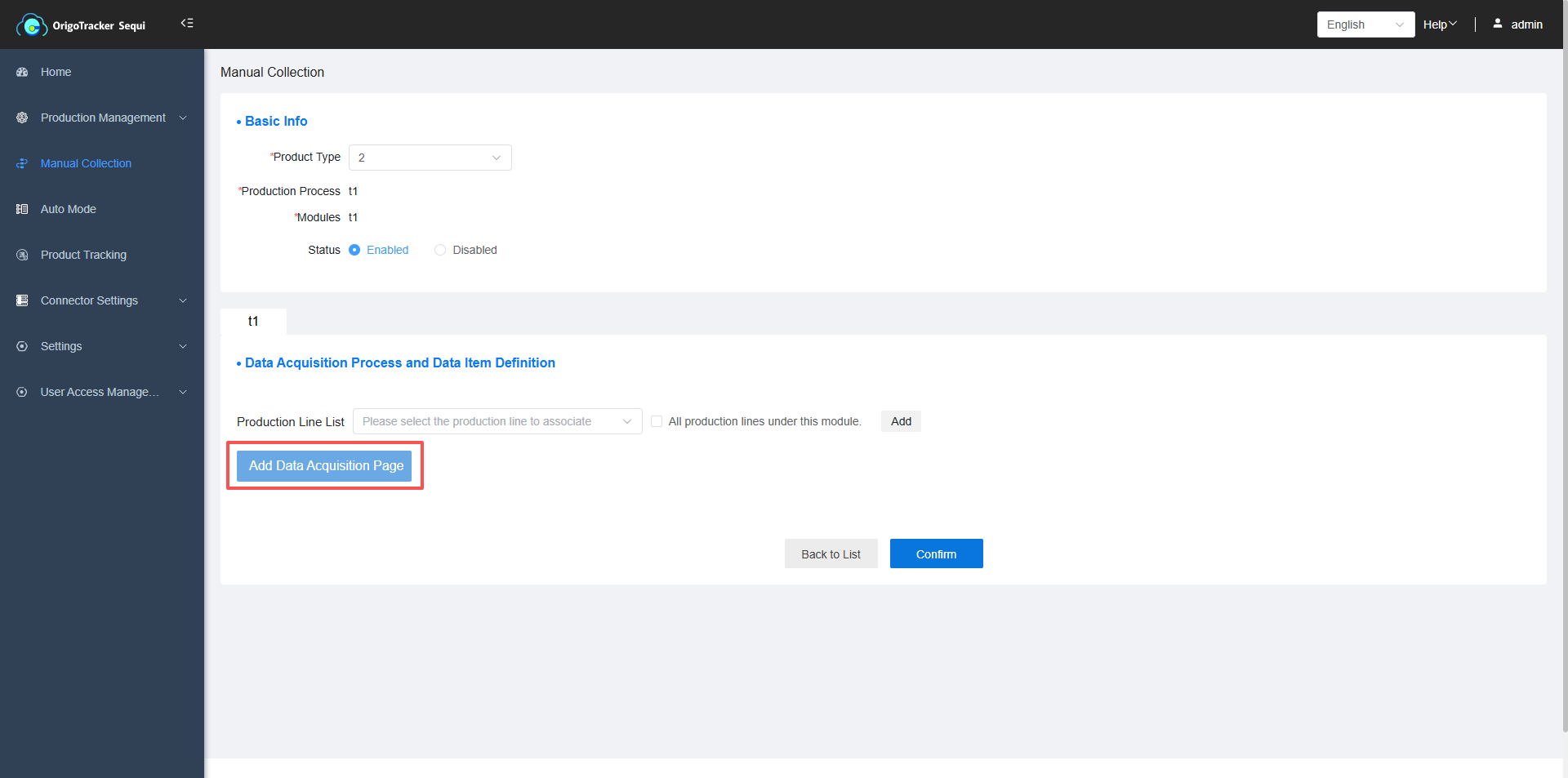Check All production lines under this module
The width and height of the screenshot is (1568, 778).
[x=657, y=421]
